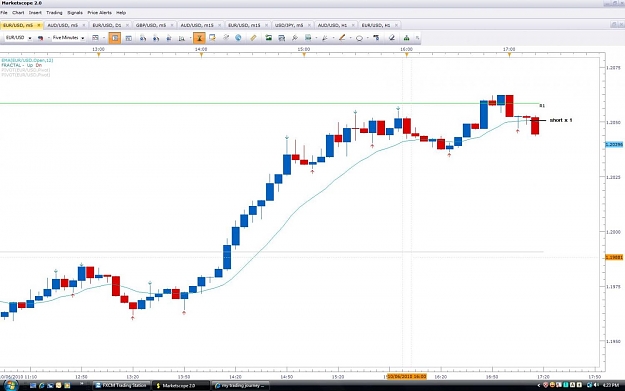This screenshot has height=391, width=625.
Task: Click the note icon right of cursor mode
Action: (212, 38)
